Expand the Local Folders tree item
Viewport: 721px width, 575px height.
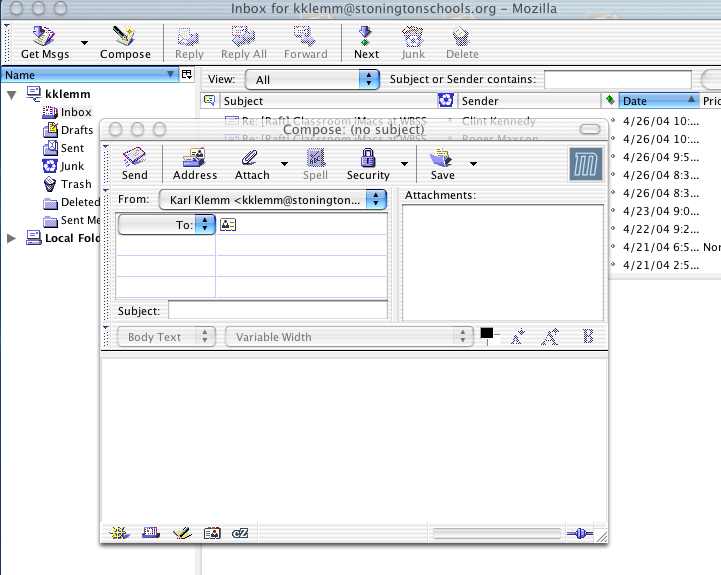(12, 238)
